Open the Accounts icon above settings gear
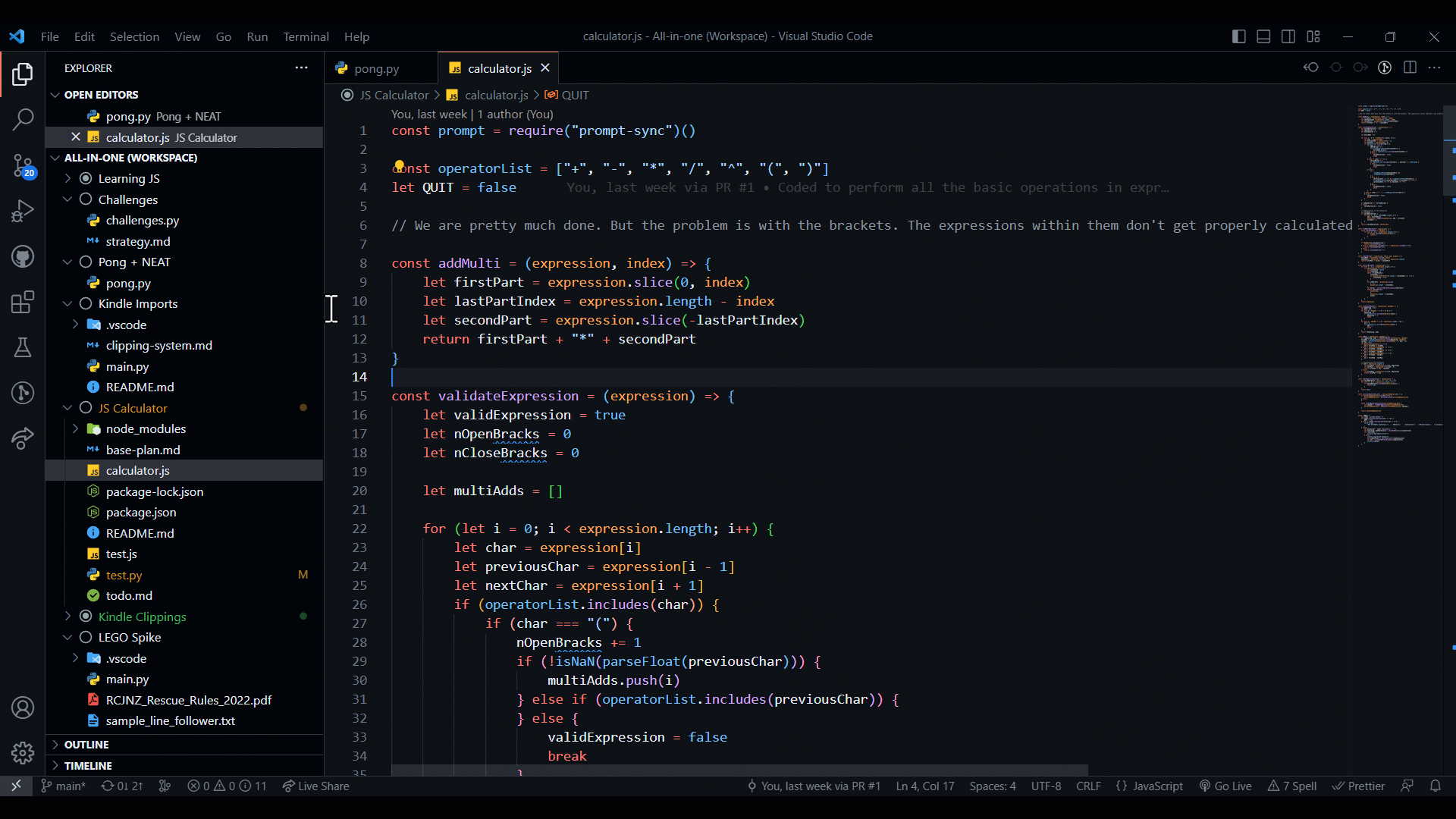 point(23,708)
